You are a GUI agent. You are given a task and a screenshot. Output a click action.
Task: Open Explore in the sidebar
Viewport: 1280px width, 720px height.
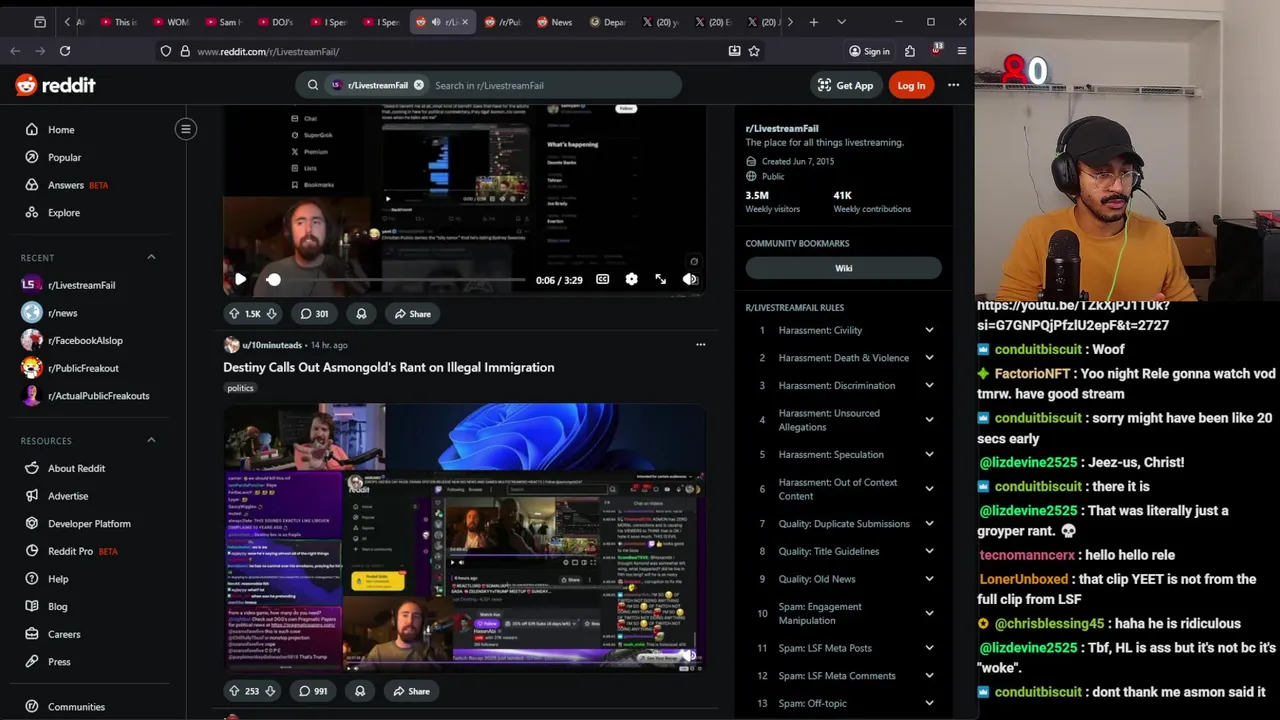pos(64,213)
